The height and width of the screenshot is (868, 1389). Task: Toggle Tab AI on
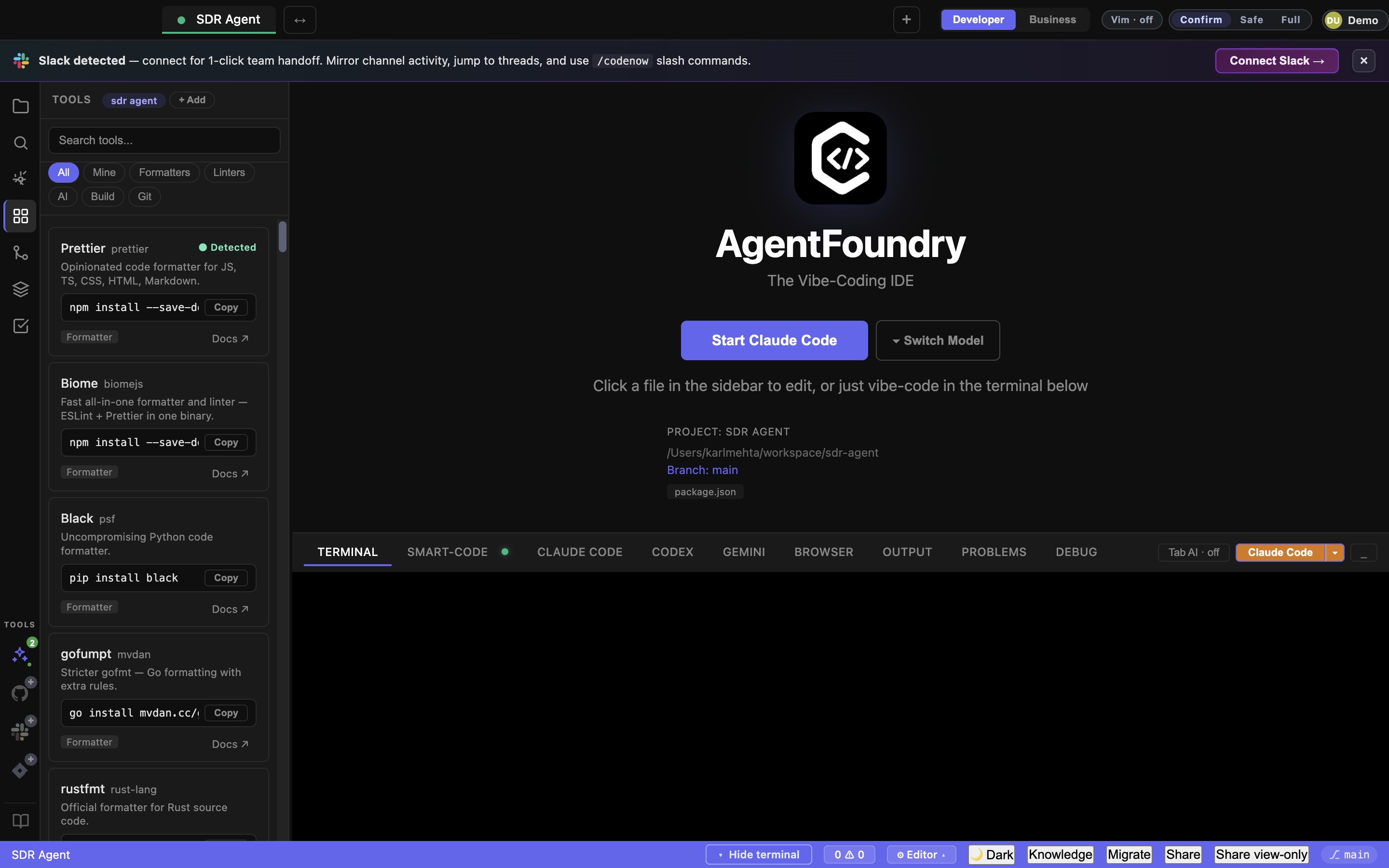(x=1193, y=552)
